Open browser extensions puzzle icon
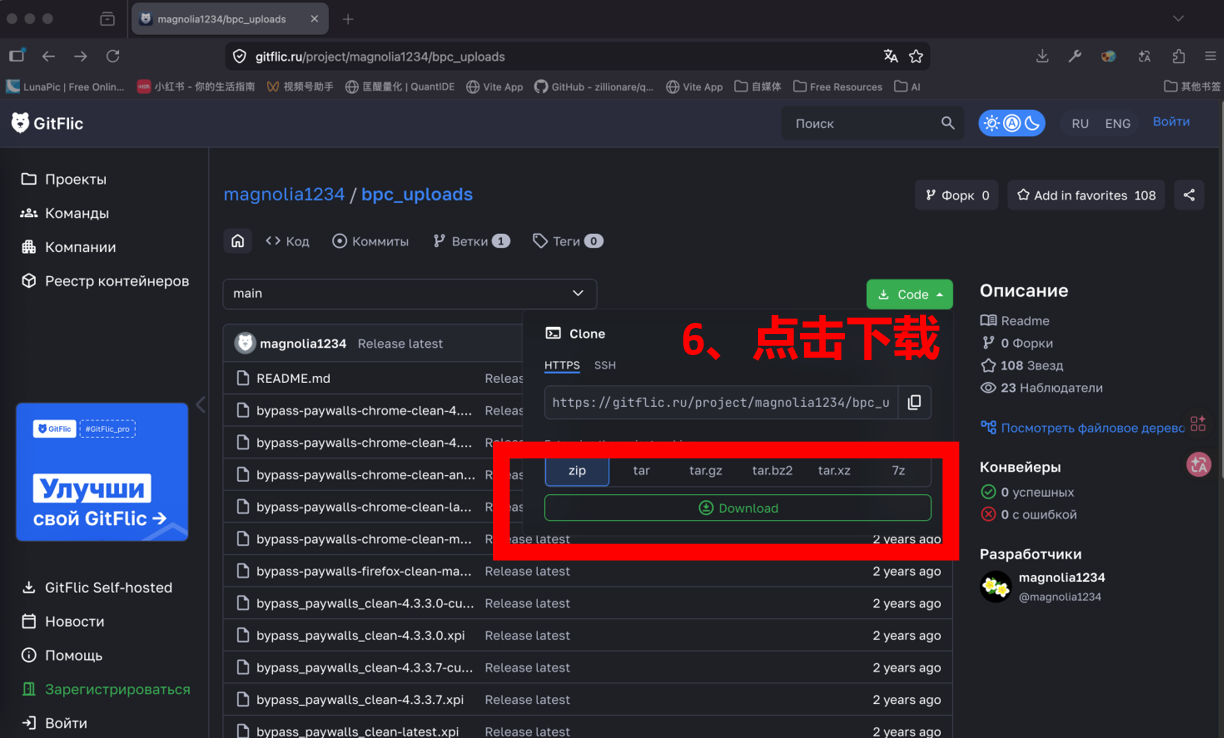Image resolution: width=1224 pixels, height=738 pixels. coord(1178,56)
